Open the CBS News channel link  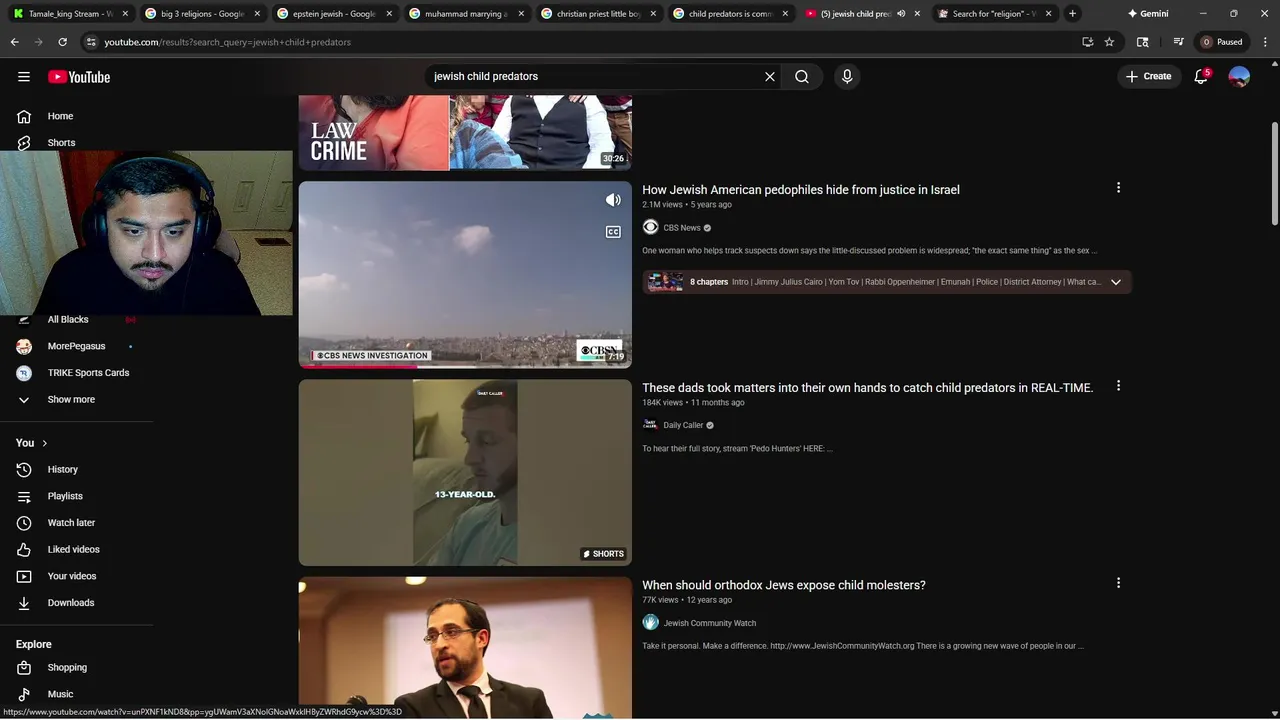[682, 228]
